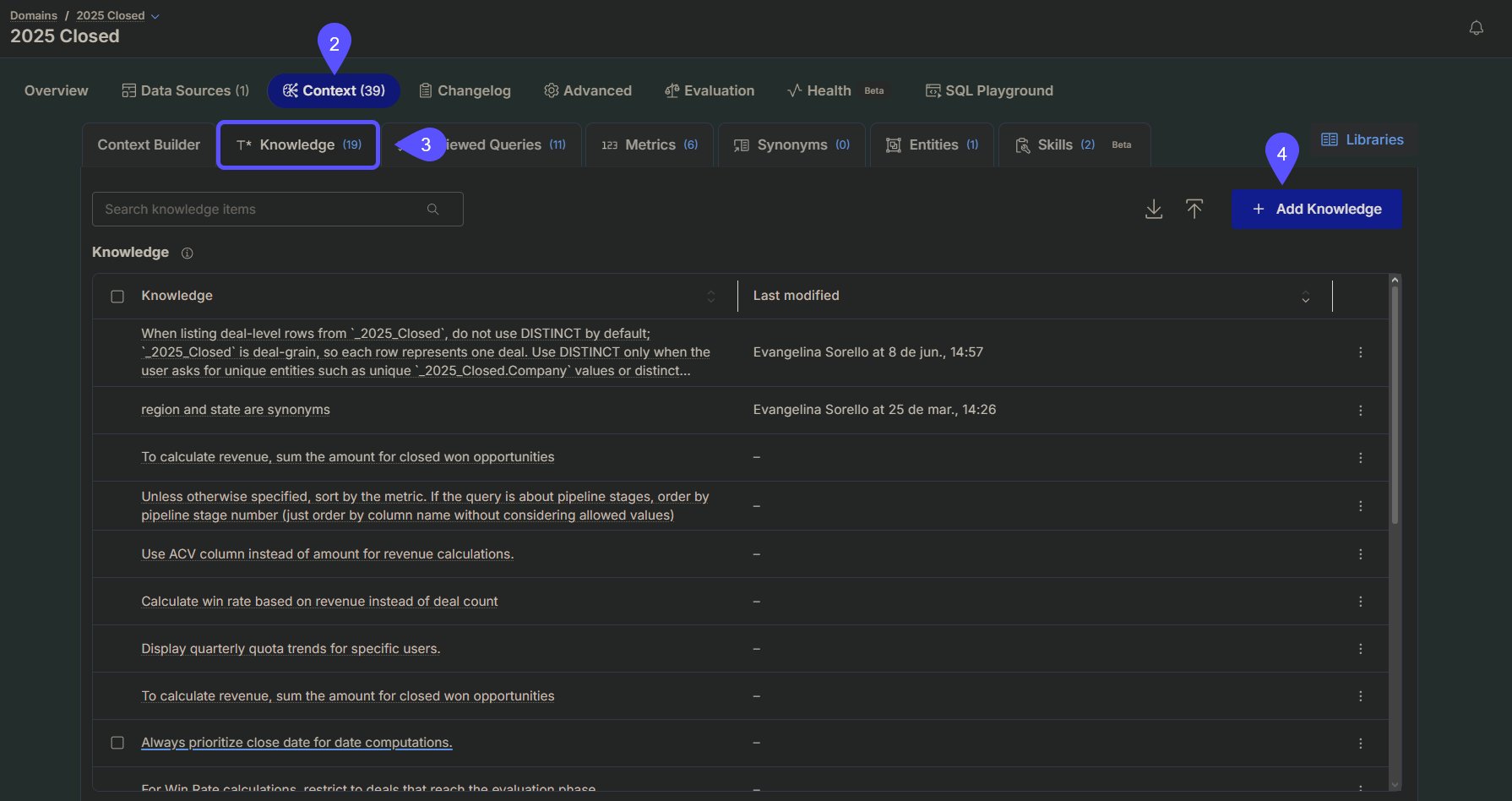Open the Metrics (6) sub-tab
This screenshot has width=1512, height=801.
650,144
